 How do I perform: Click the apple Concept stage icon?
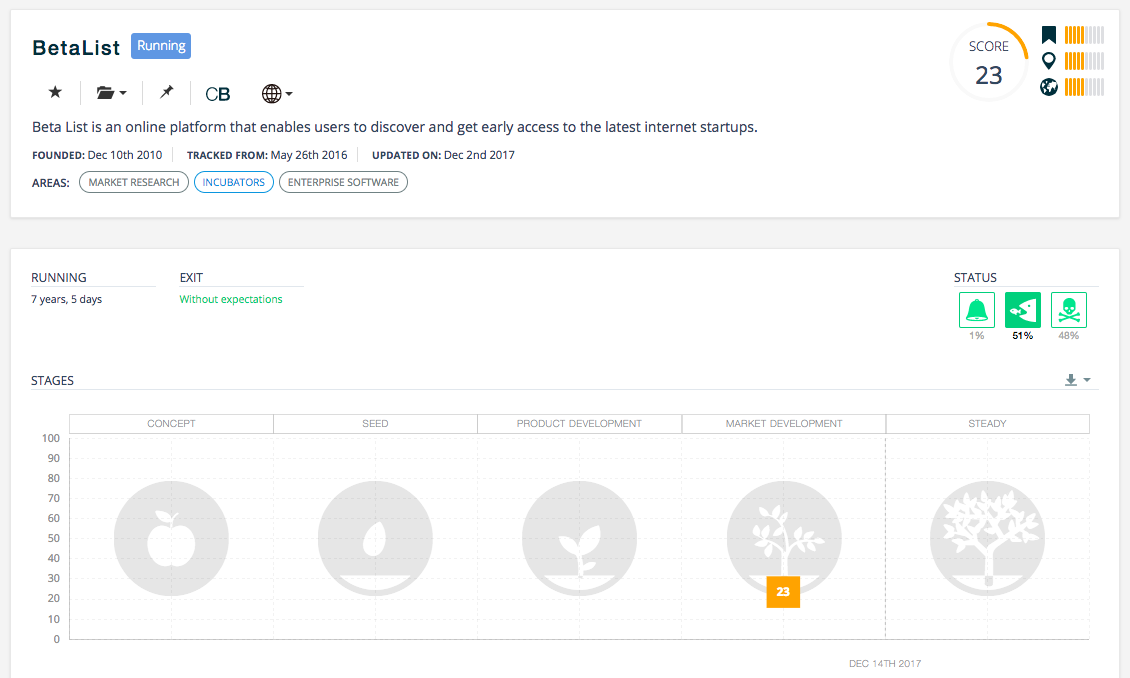(171, 537)
